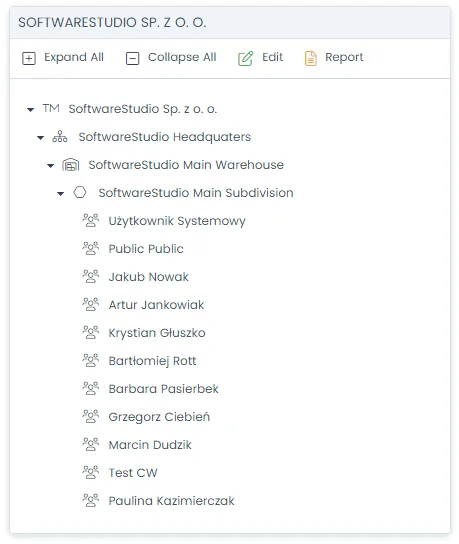Click the Expand All plus icon
Screen dimensions: 459x544
coord(29,58)
